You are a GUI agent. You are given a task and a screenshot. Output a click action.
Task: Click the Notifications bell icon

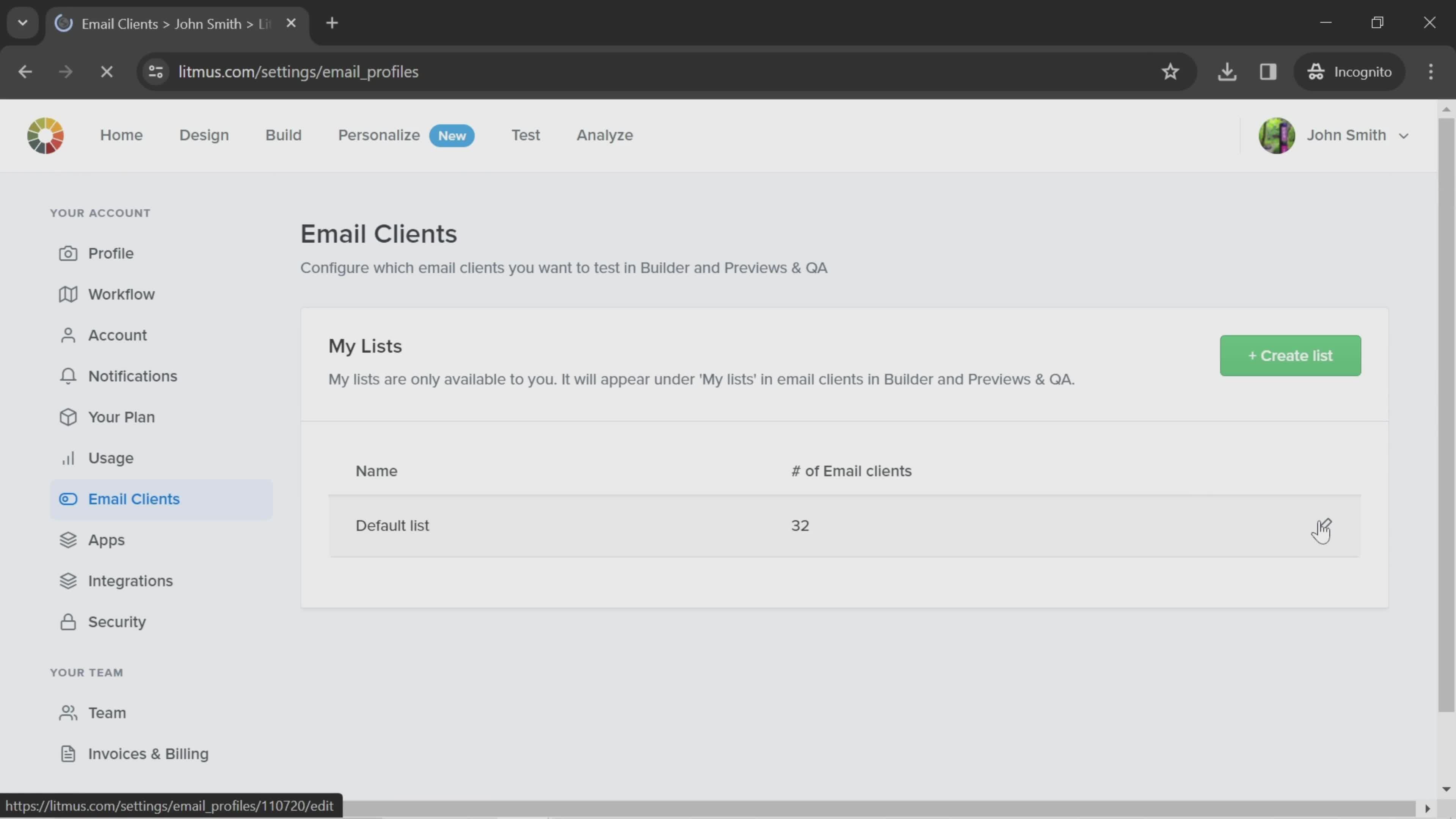(68, 377)
